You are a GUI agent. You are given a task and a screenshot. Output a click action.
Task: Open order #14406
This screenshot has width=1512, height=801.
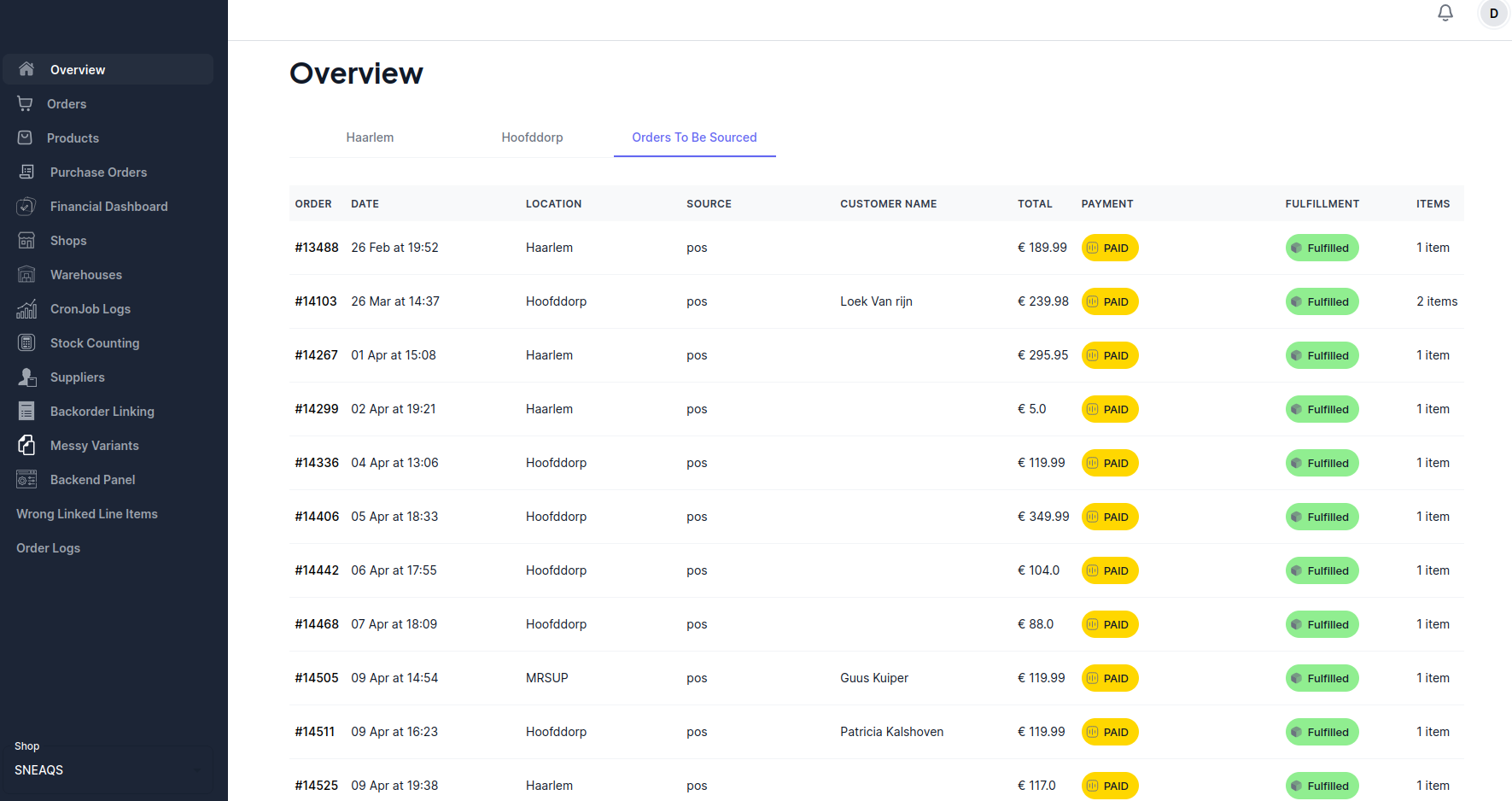[317, 517]
